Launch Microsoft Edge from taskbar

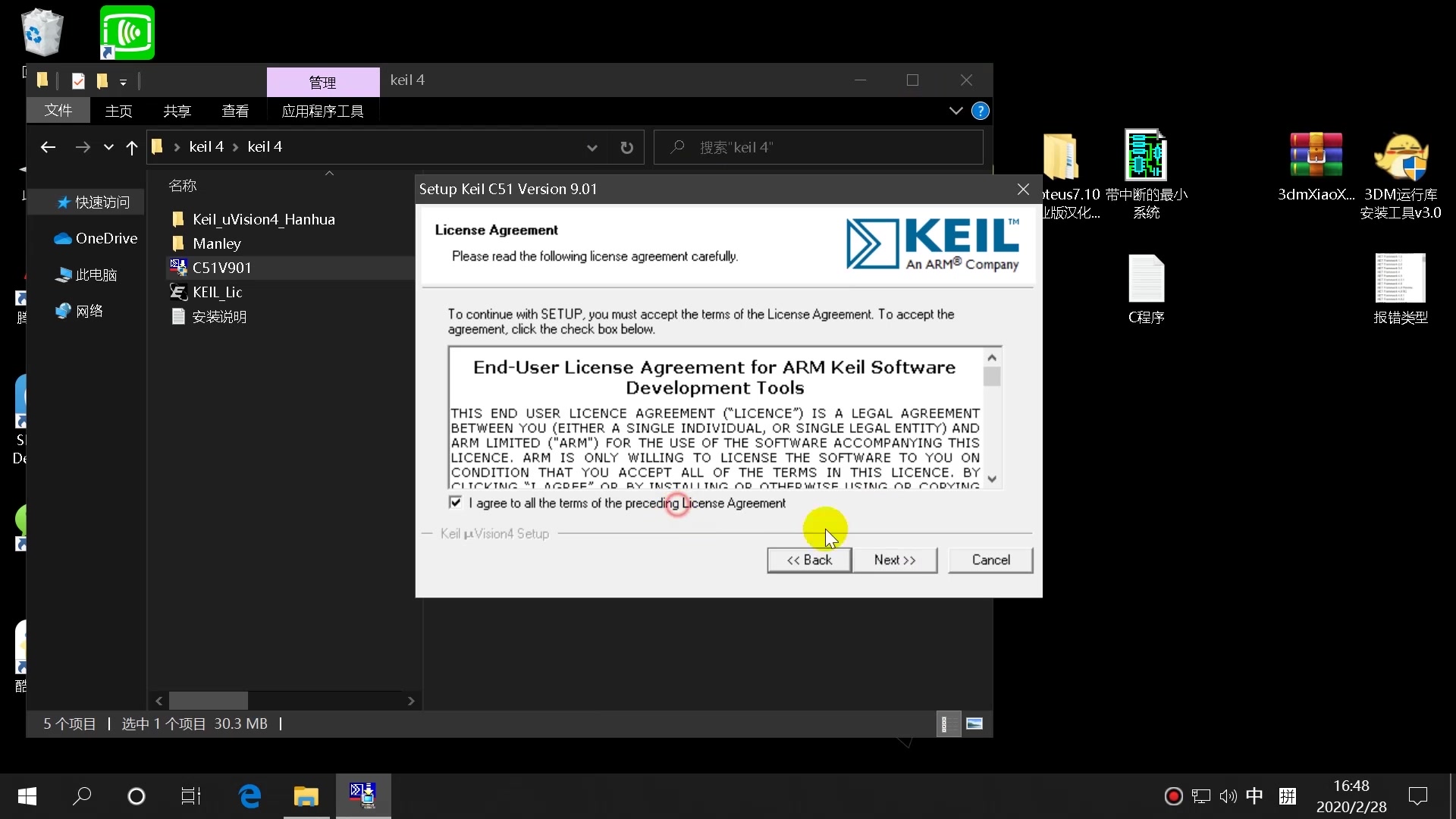(249, 796)
